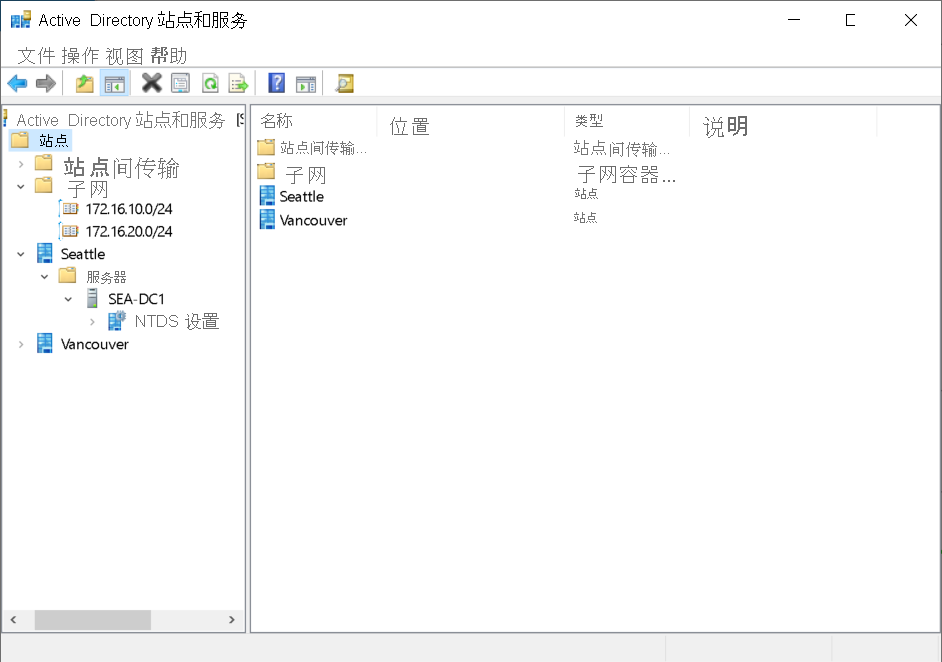Viewport: 942px width, 662px height.
Task: Select Vancouver name in right list
Action: tap(314, 220)
